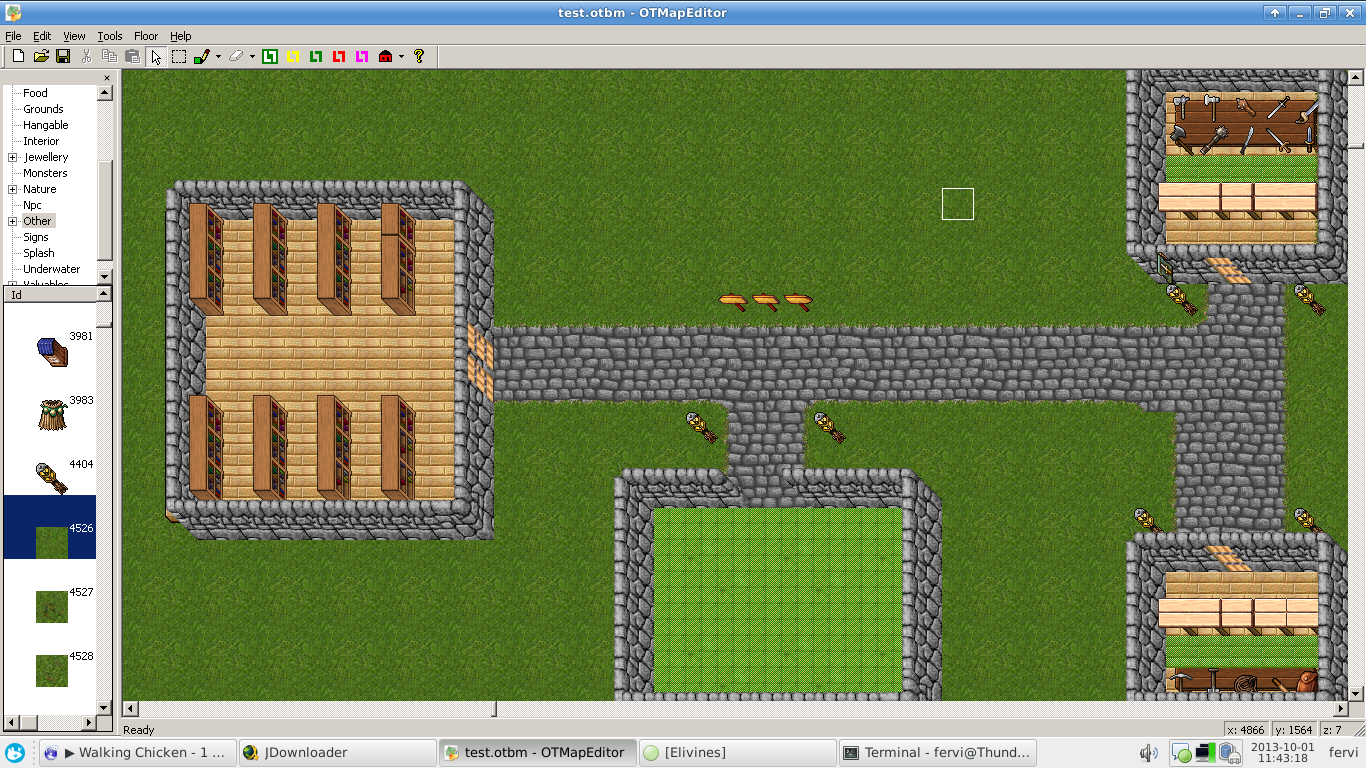Save the map with floppy disk icon

coord(63,57)
